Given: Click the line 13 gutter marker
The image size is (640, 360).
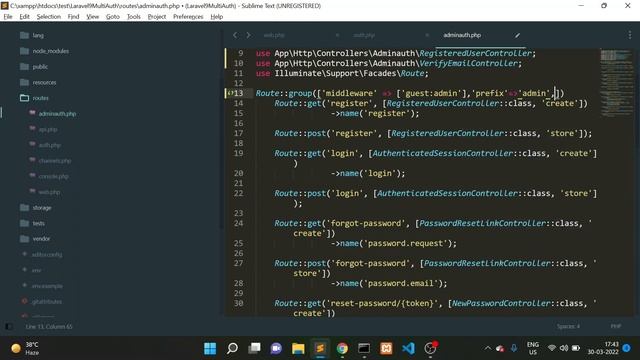Looking at the screenshot, I should tap(230, 93).
